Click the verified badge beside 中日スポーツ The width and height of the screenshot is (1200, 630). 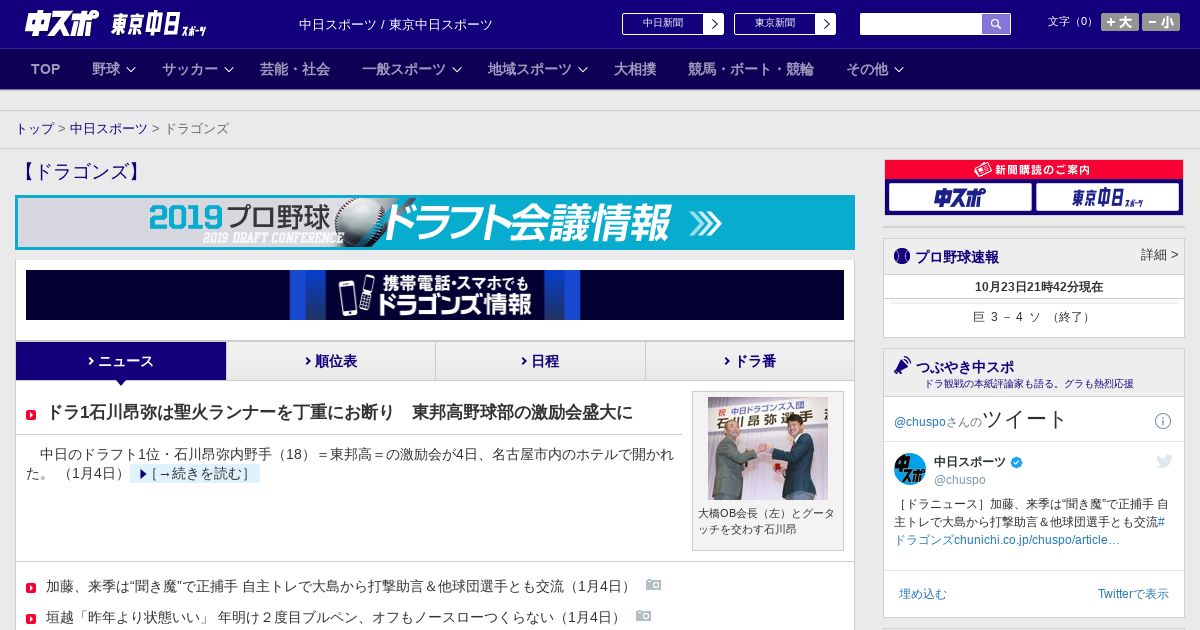1017,462
